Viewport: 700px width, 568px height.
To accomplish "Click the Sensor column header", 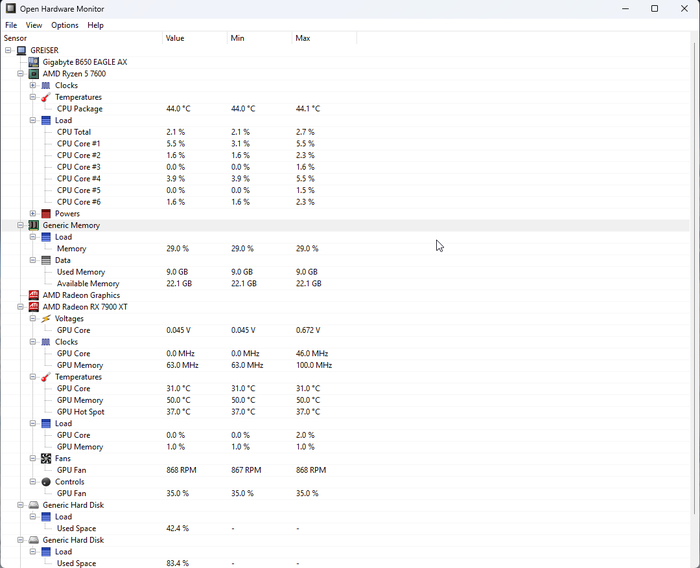I will [81, 38].
